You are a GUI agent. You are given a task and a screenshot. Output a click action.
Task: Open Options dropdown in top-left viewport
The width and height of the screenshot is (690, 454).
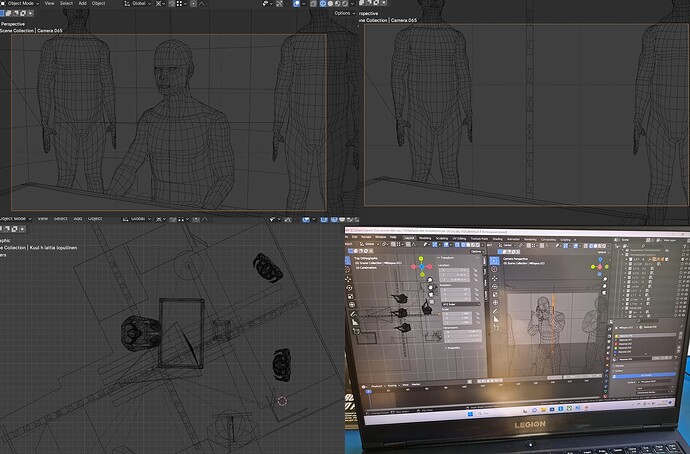(344, 13)
